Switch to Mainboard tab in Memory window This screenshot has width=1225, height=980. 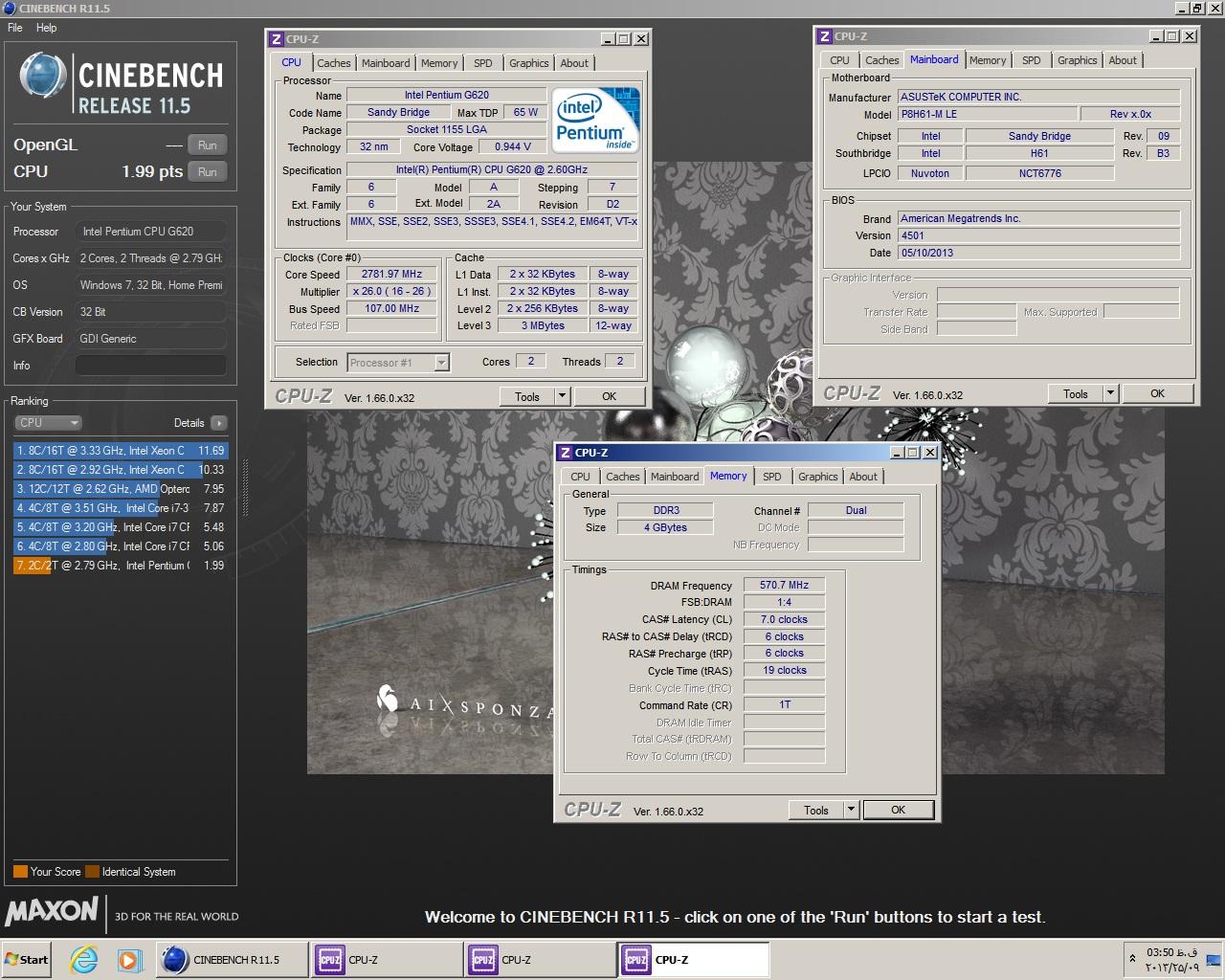(x=675, y=477)
